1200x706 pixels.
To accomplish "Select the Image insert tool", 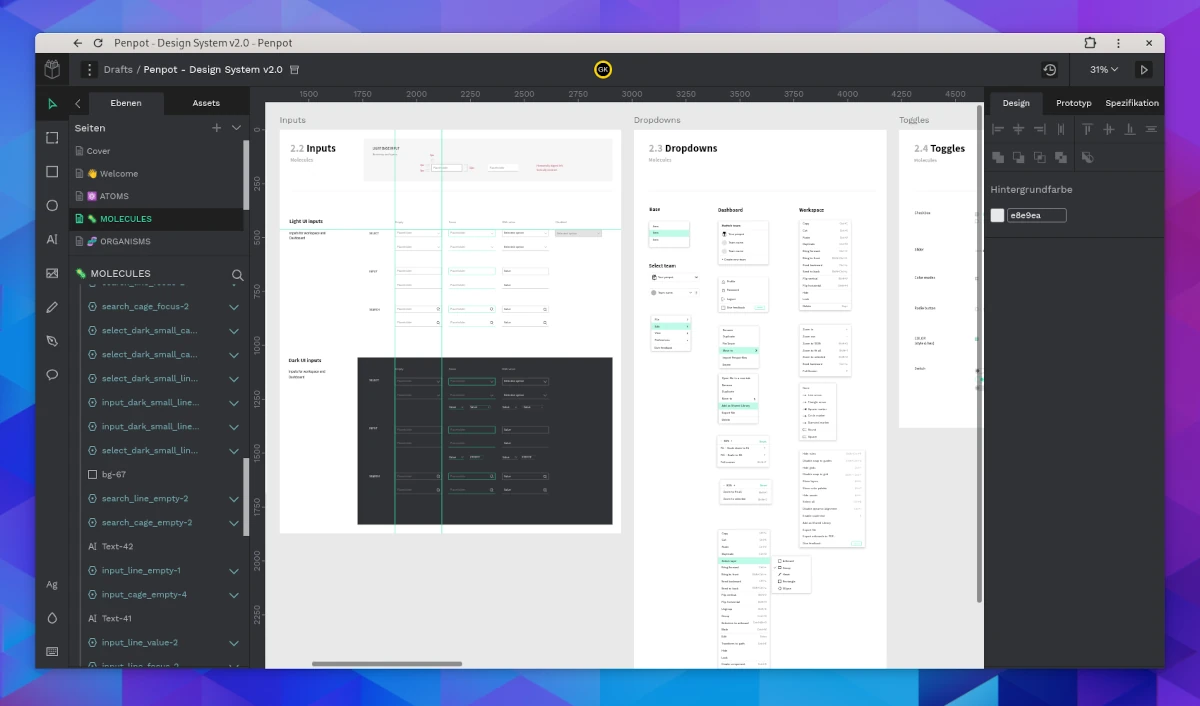I will (x=52, y=273).
